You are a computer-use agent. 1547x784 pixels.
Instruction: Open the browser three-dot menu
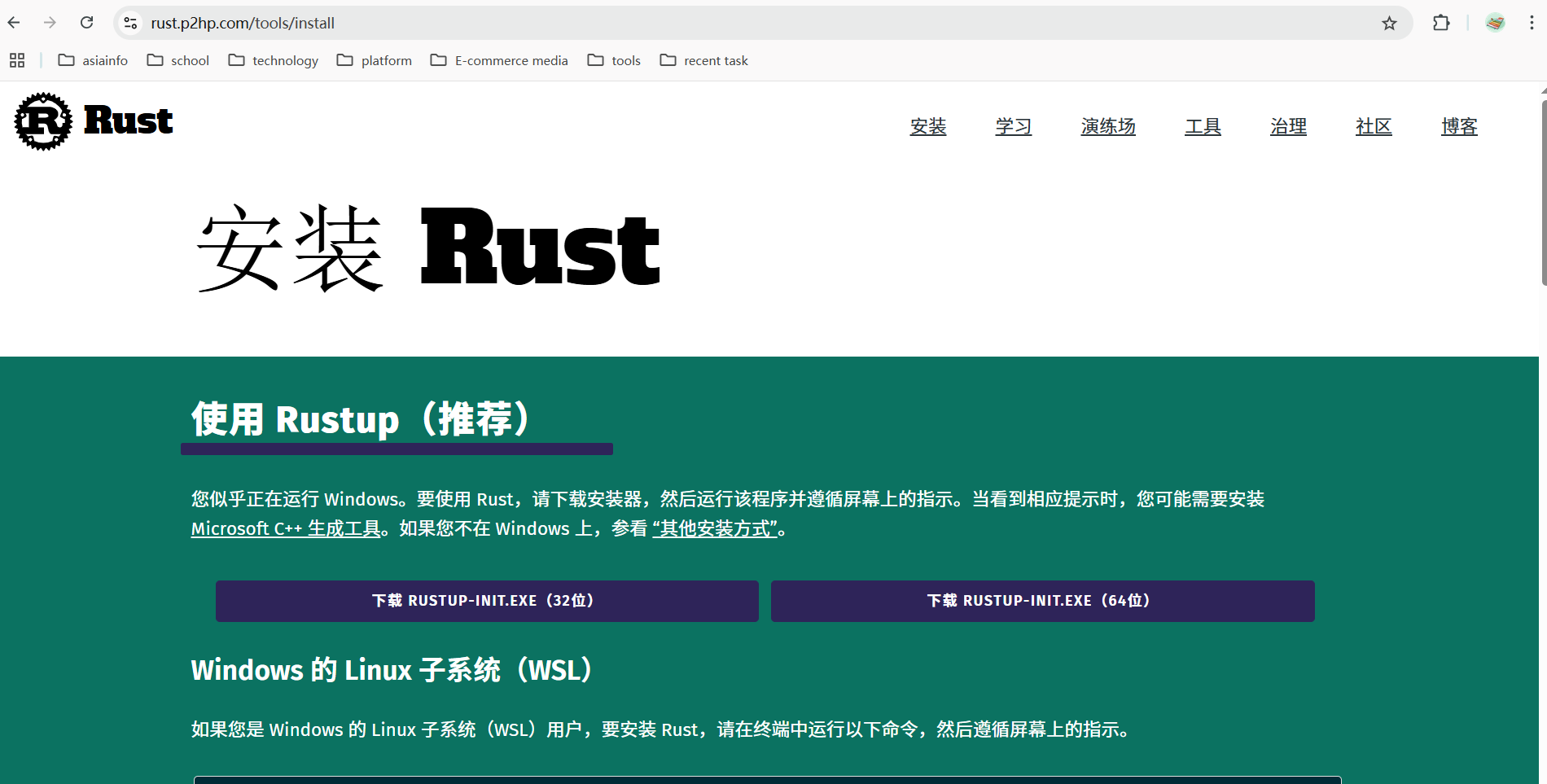[x=1532, y=23]
